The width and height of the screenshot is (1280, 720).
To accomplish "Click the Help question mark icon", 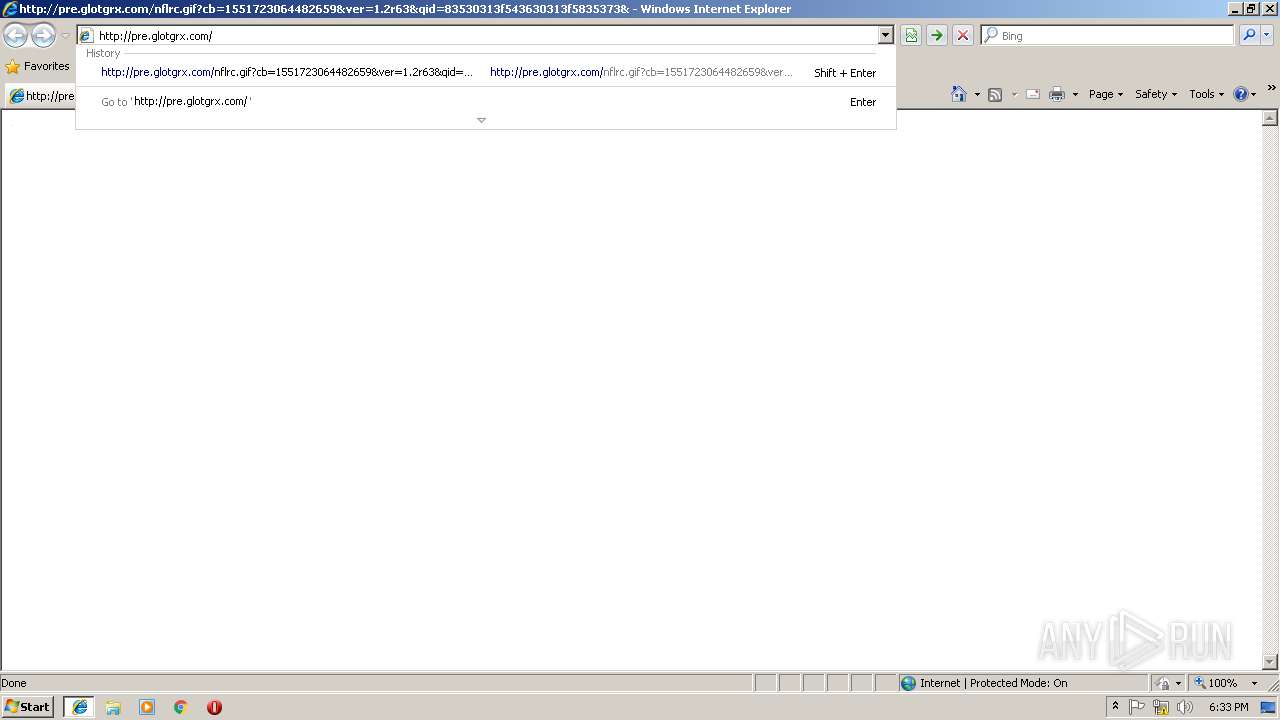I will [1241, 94].
